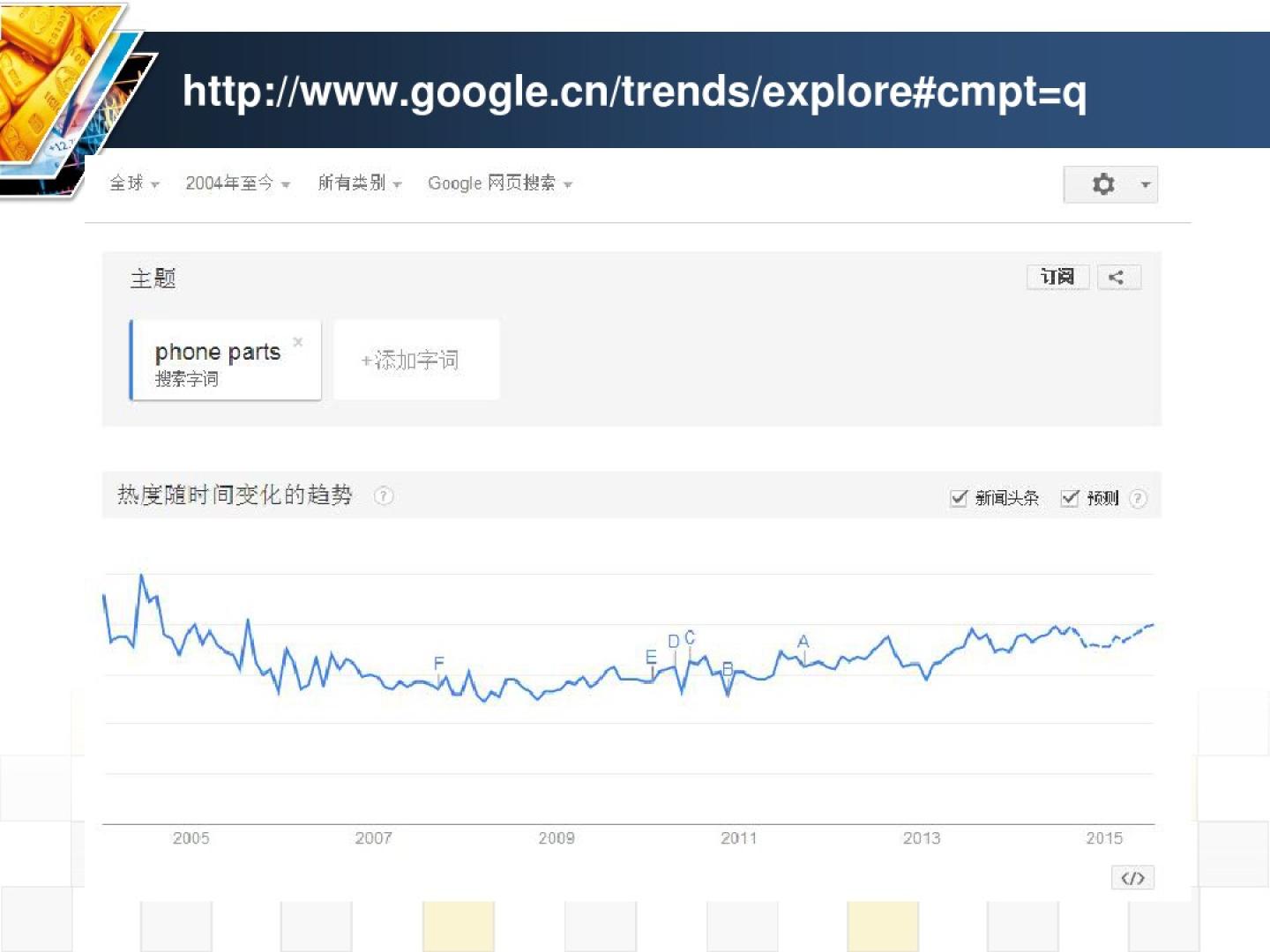Click the 订阅 subscribe button
This screenshot has width=1270, height=952.
point(1057,278)
